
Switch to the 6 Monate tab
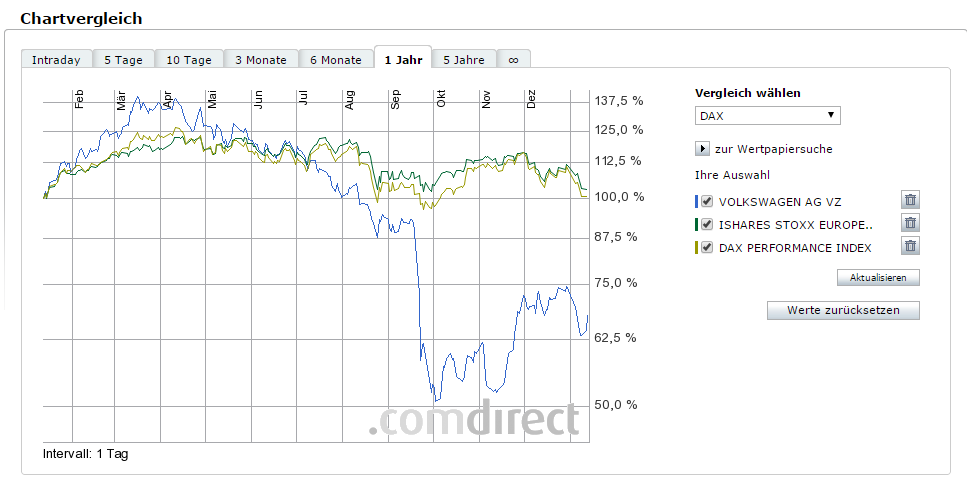coord(336,60)
